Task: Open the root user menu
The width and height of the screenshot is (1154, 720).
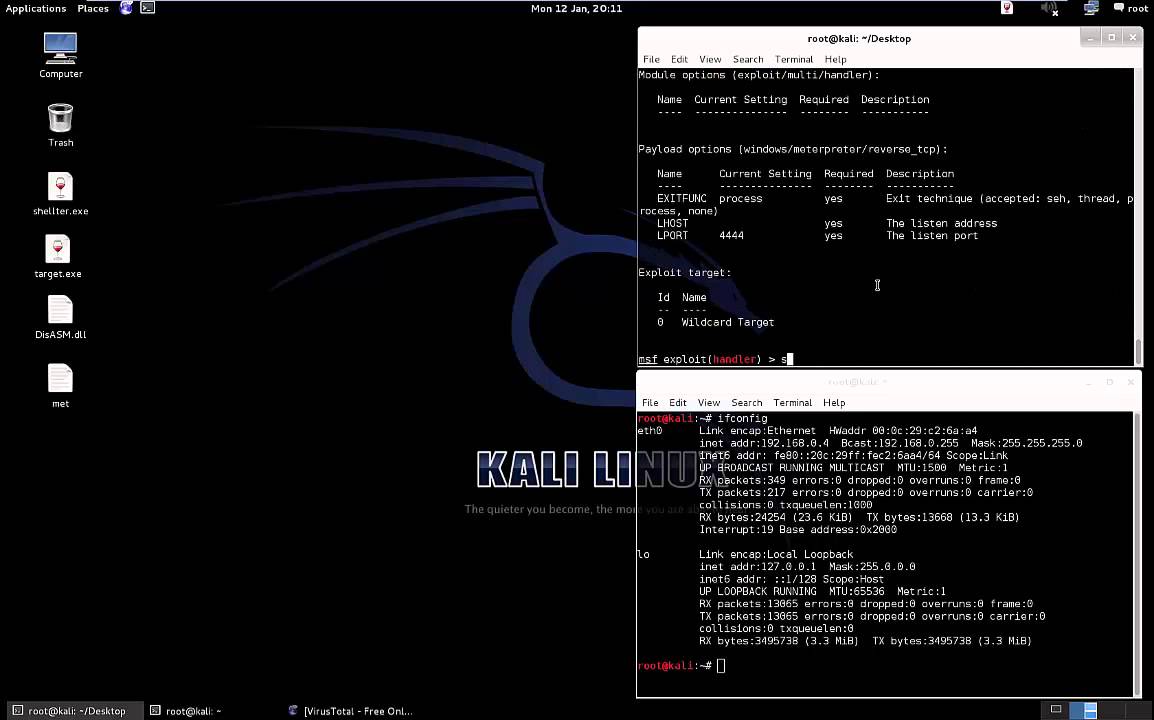Action: point(1130,8)
